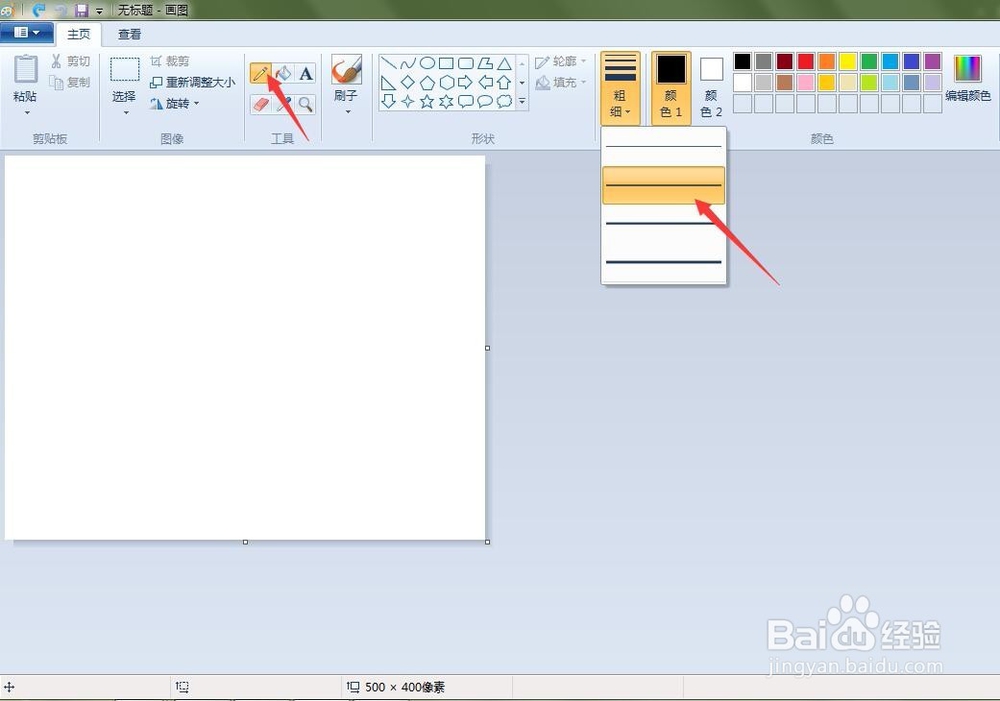Expand the shapes gallery more arrow
The image size is (1000, 701).
pos(522,101)
